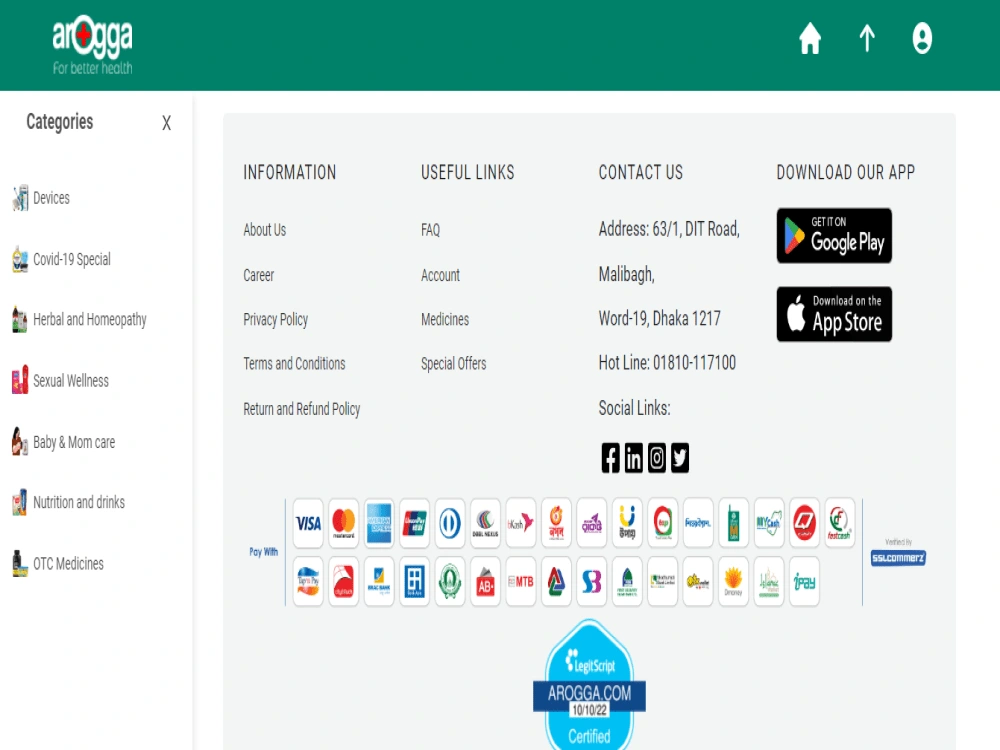Open the Career link
Image resolution: width=1000 pixels, height=750 pixels.
click(258, 276)
